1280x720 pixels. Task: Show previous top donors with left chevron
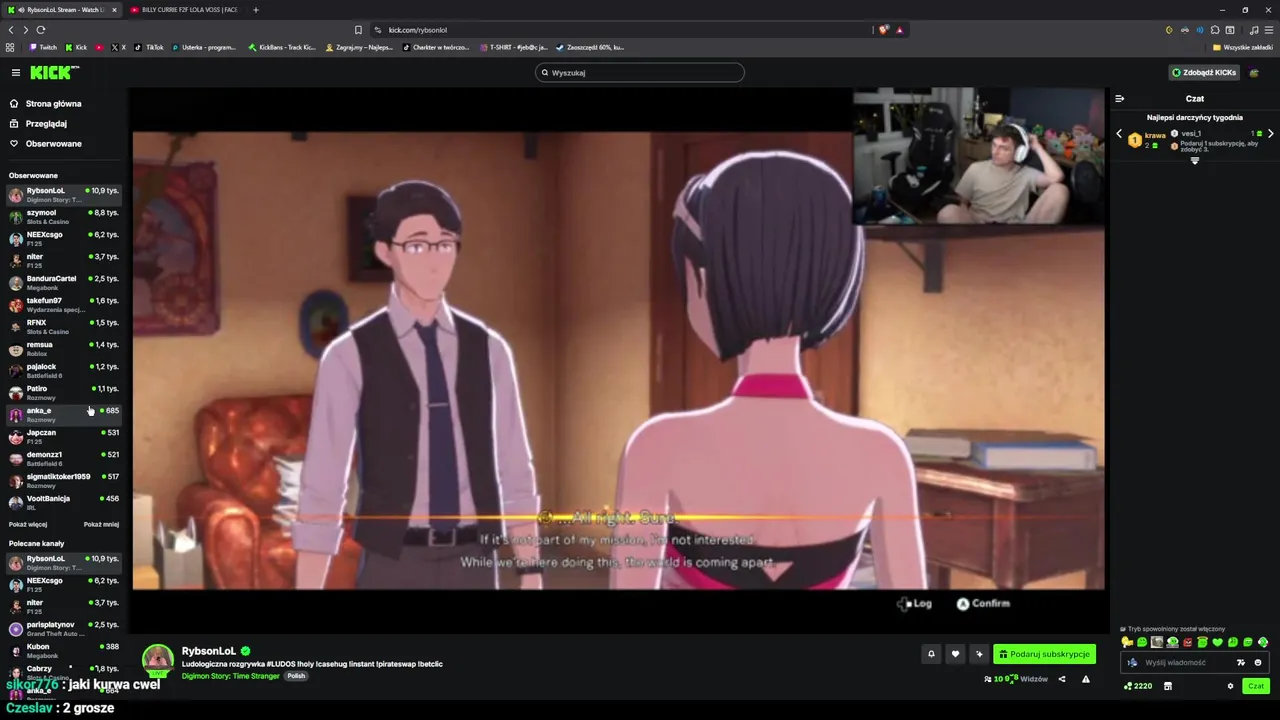1119,134
